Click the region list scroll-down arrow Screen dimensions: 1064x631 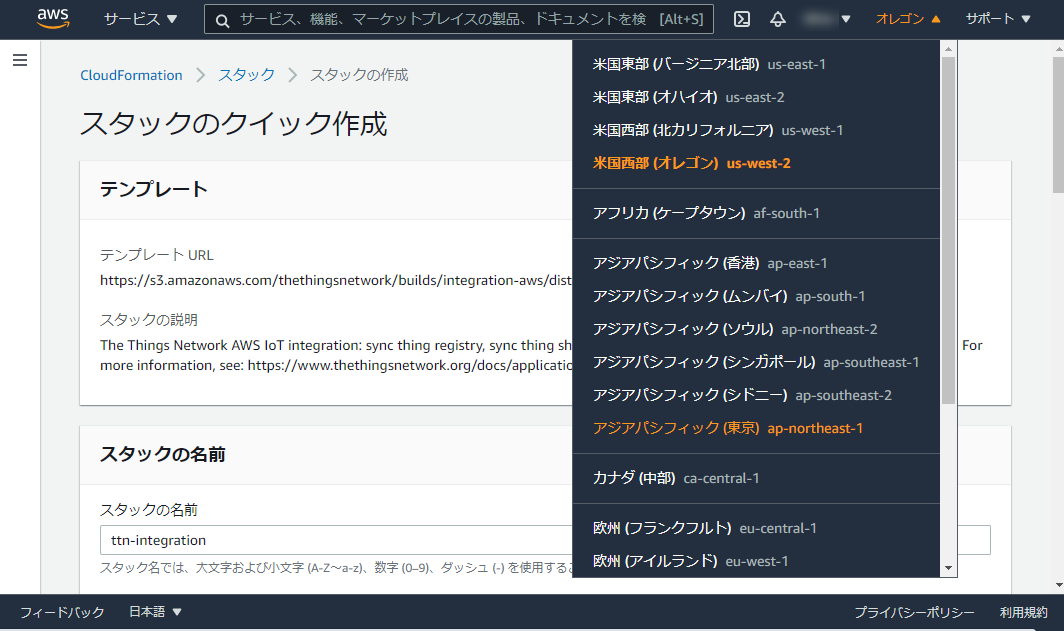[949, 569]
